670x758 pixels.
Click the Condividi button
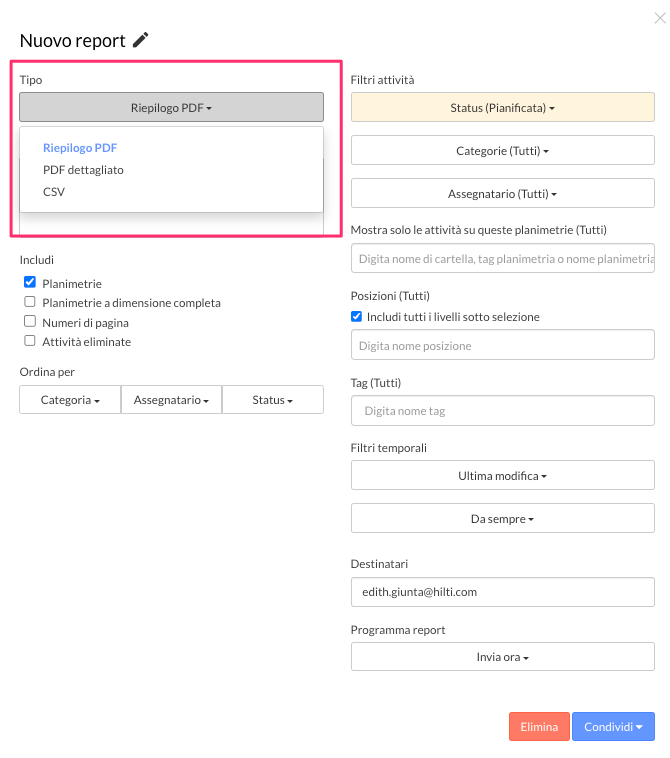(613, 726)
